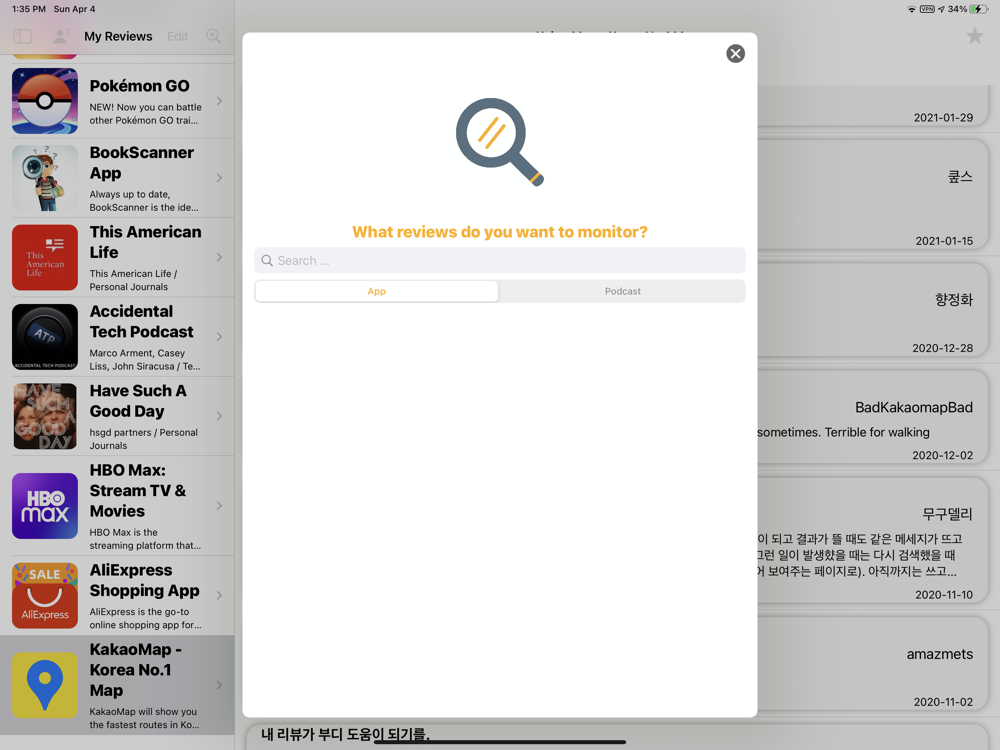
Task: Expand Accidental Tech Podcast row chevron
Action: [219, 337]
